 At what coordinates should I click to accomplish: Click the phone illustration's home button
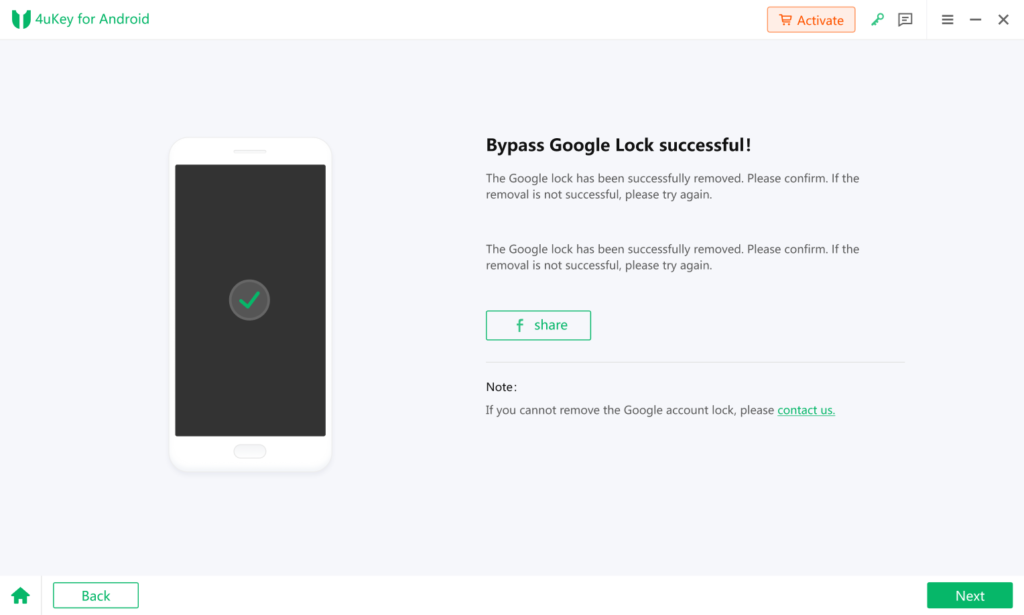tap(249, 451)
